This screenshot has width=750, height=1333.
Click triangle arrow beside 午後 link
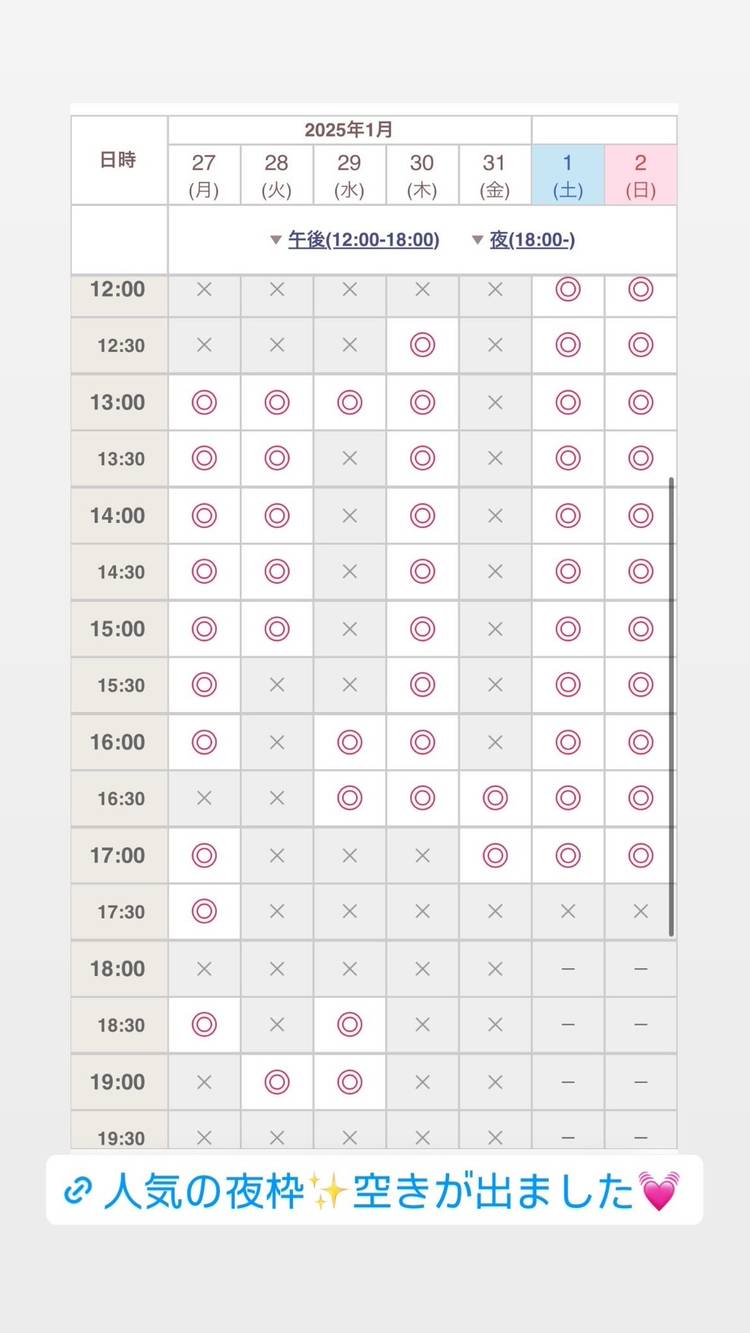click(x=276, y=241)
